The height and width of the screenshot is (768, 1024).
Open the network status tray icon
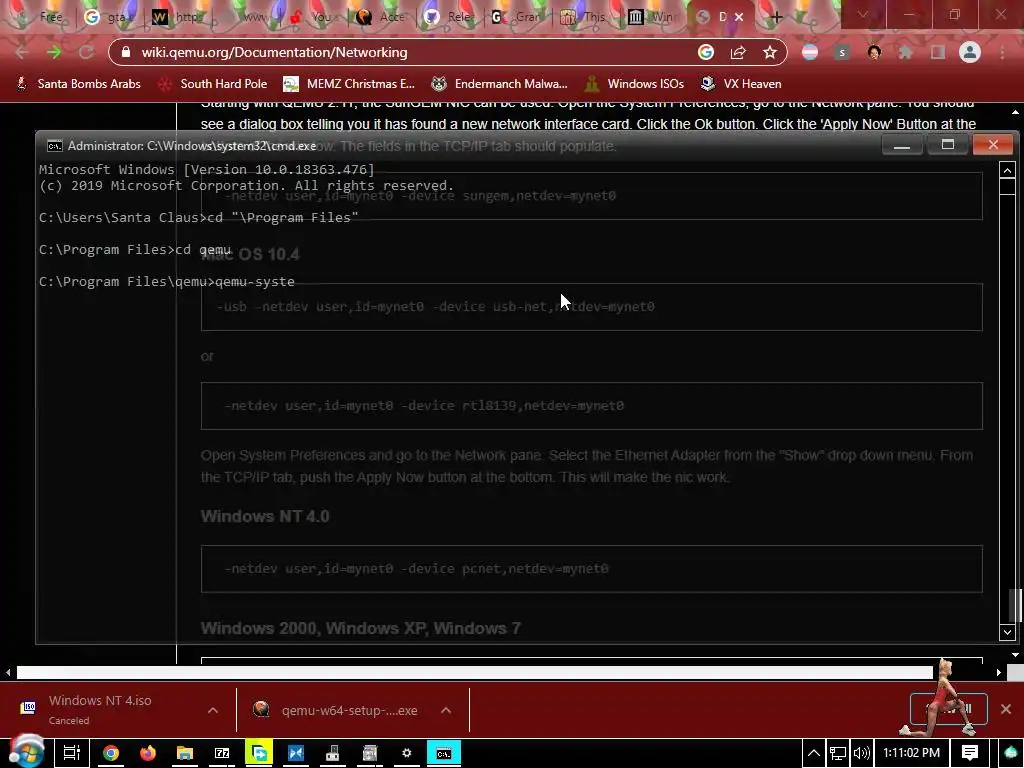[838, 753]
